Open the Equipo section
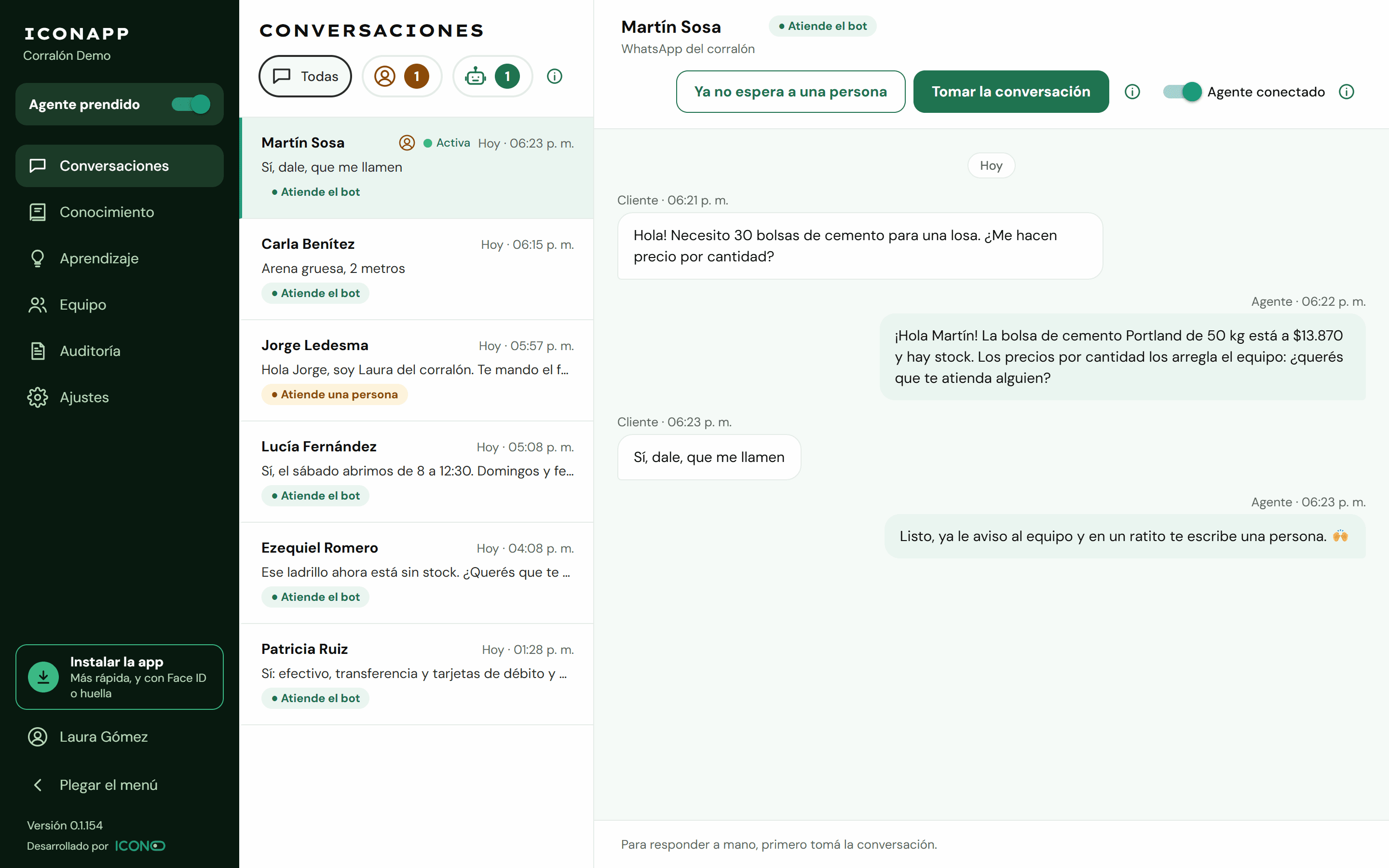The image size is (1389, 868). pos(120,305)
